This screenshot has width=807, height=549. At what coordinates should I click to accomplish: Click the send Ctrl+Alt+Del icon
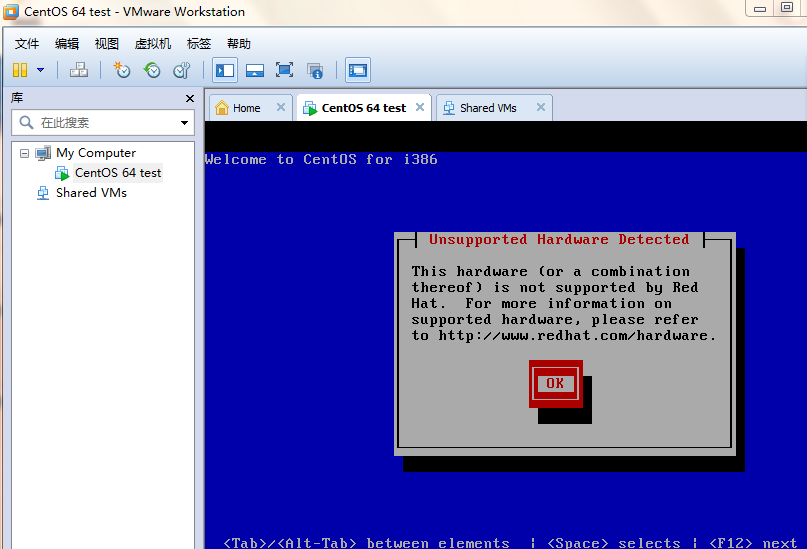[x=79, y=70]
